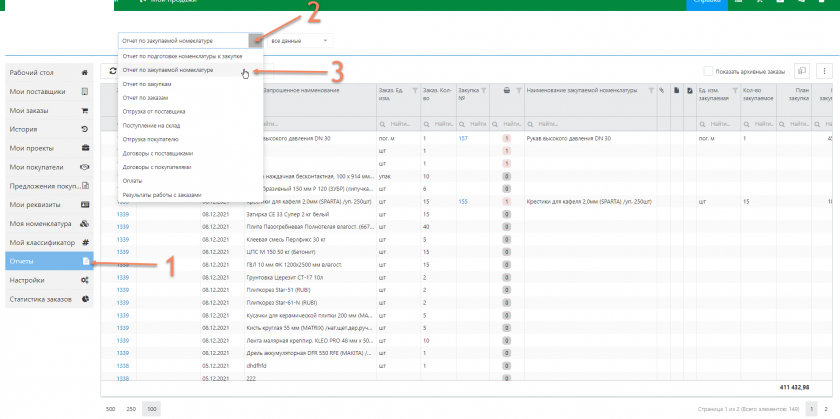
Task: Go to page 2 of the table
Action: (824, 410)
